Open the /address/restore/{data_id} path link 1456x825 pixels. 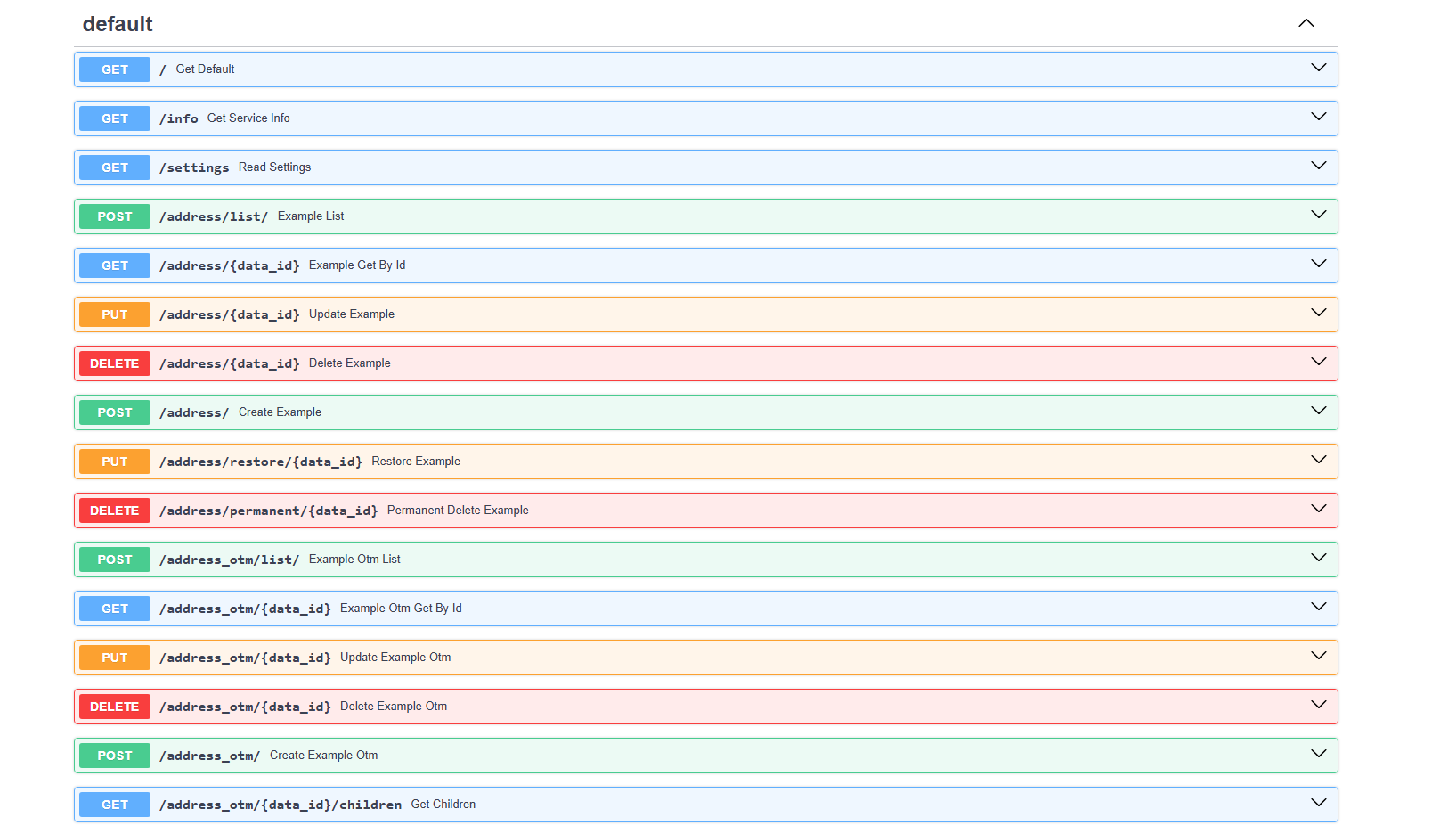pyautogui.click(x=260, y=462)
